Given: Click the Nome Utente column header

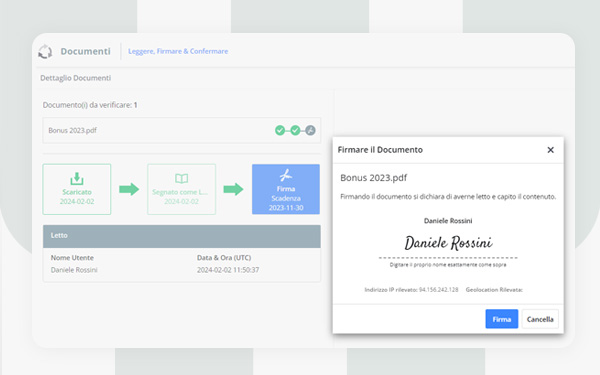Looking at the screenshot, I should pos(72,258).
